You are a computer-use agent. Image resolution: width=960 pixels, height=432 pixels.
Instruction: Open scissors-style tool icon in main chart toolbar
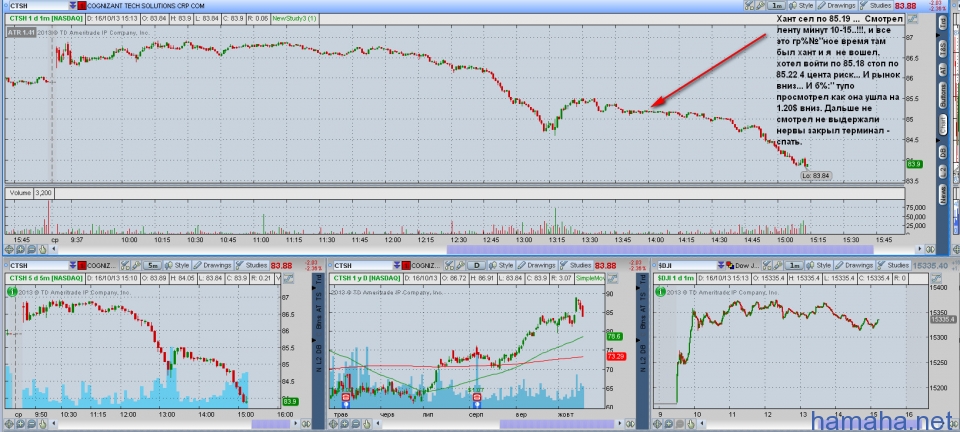coord(749,6)
